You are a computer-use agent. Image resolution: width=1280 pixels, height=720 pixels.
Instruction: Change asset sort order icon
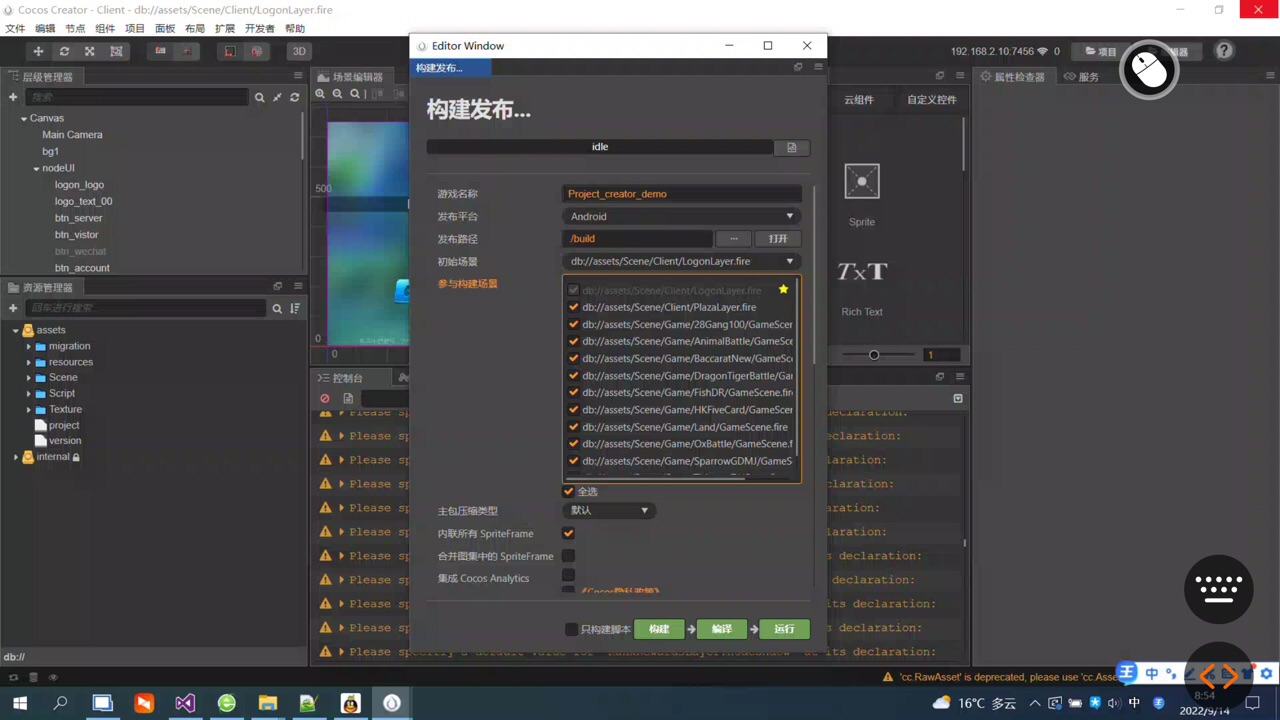click(x=295, y=308)
